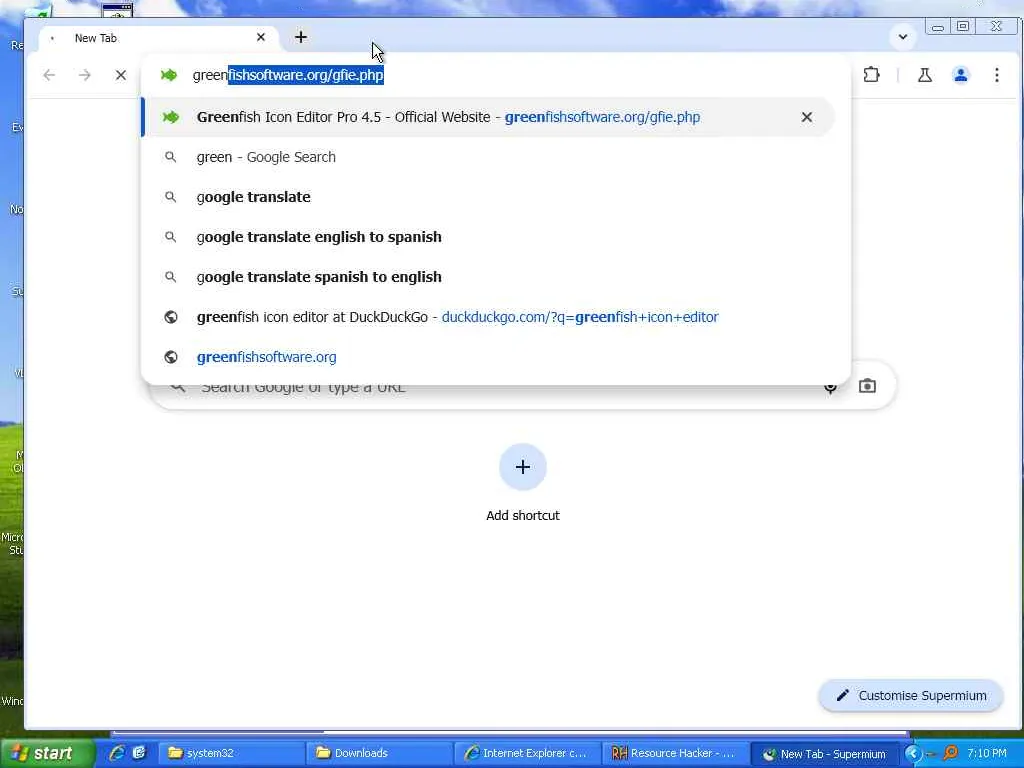Expand the tab search dropdown arrow

pos(903,37)
